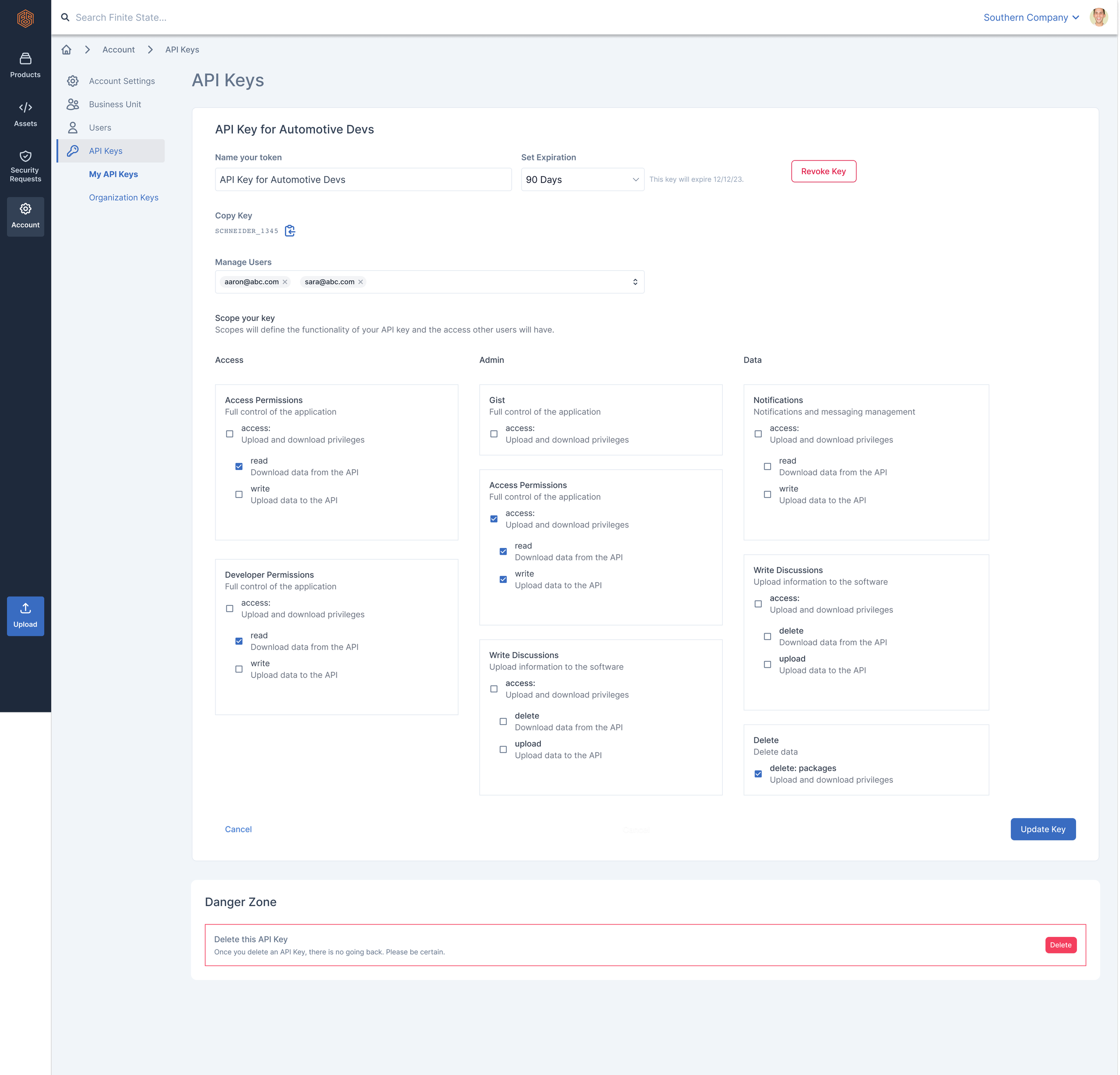
Task: Open Organization Keys submenu item
Action: [x=124, y=197]
